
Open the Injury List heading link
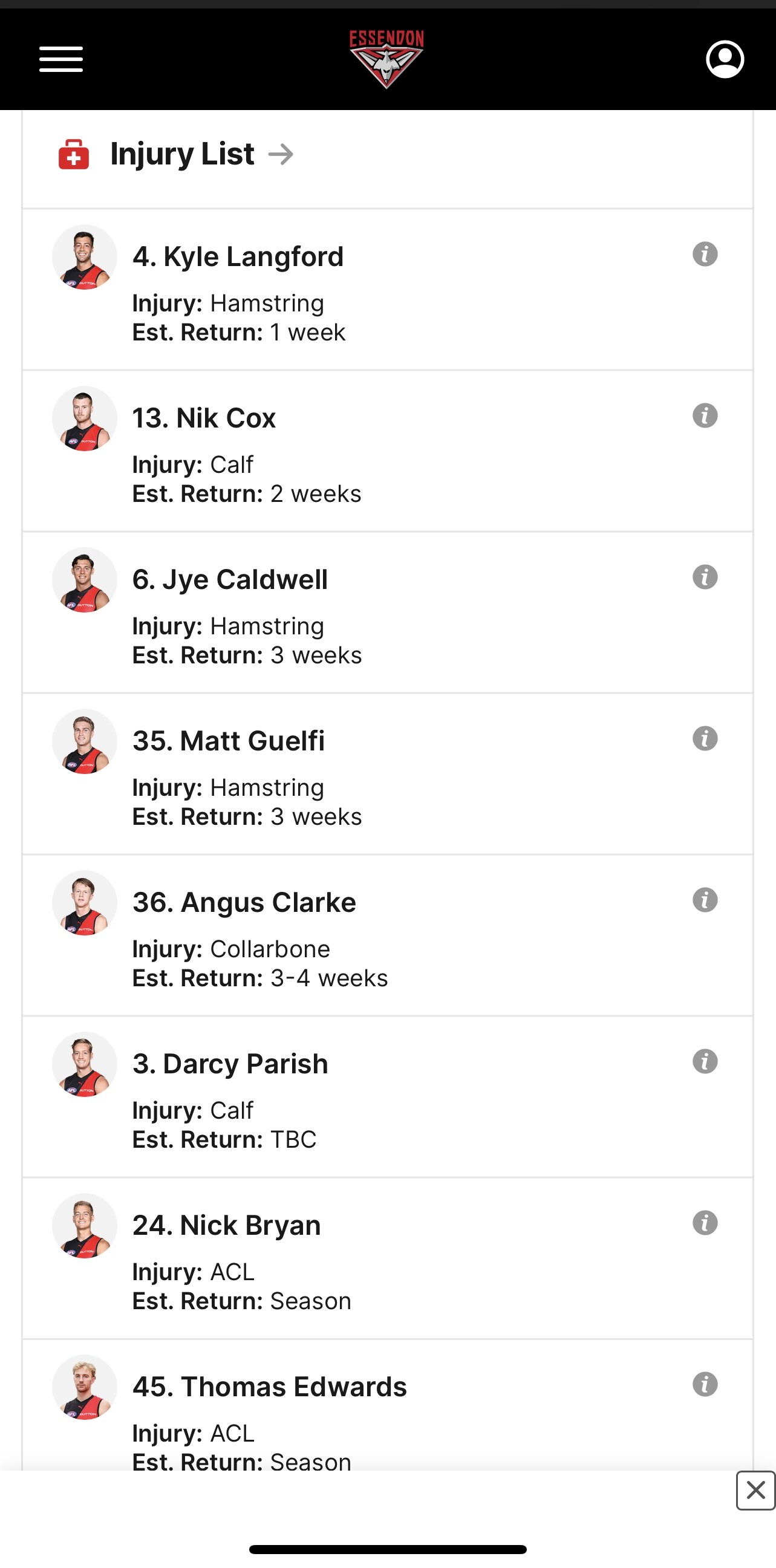(182, 154)
